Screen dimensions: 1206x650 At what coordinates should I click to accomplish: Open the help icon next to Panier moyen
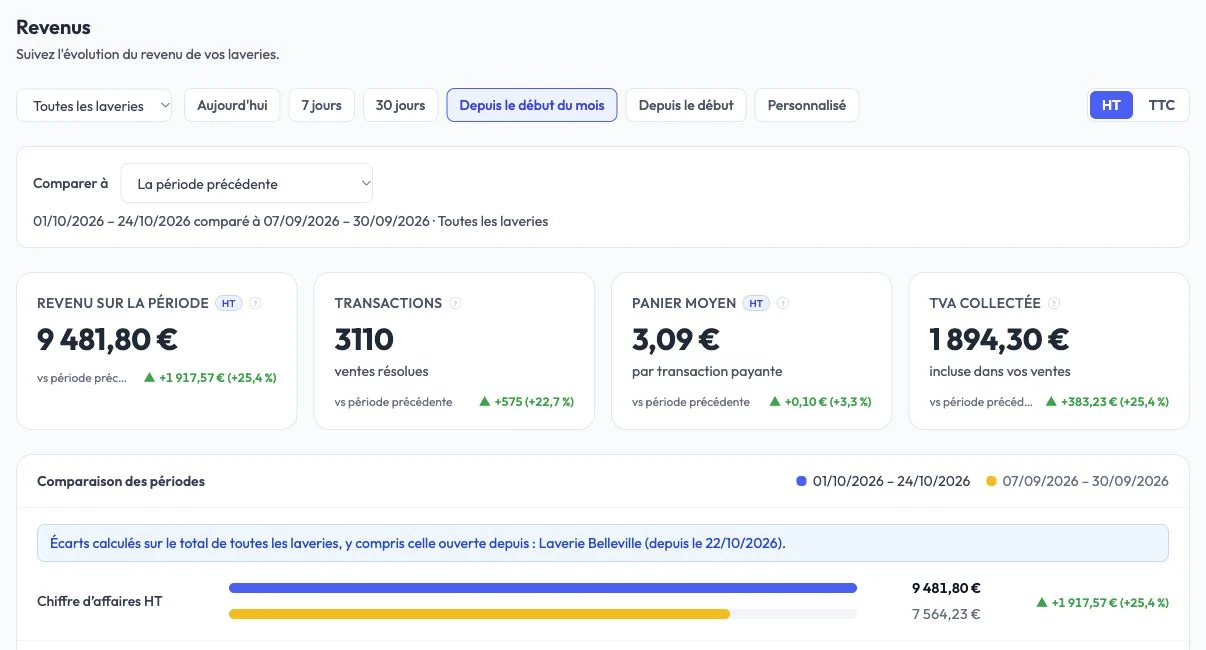pyautogui.click(x=783, y=303)
